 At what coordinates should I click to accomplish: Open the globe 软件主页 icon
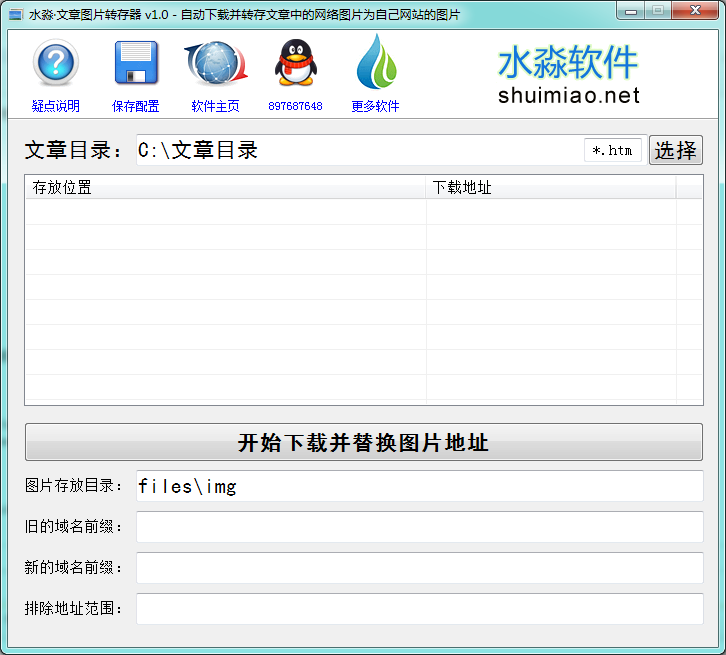[216, 63]
